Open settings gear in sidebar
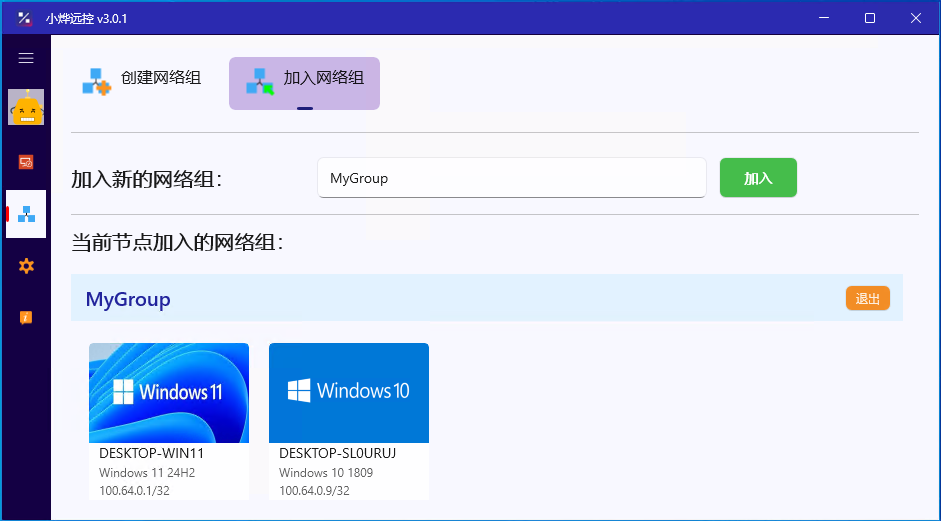 coord(26,266)
